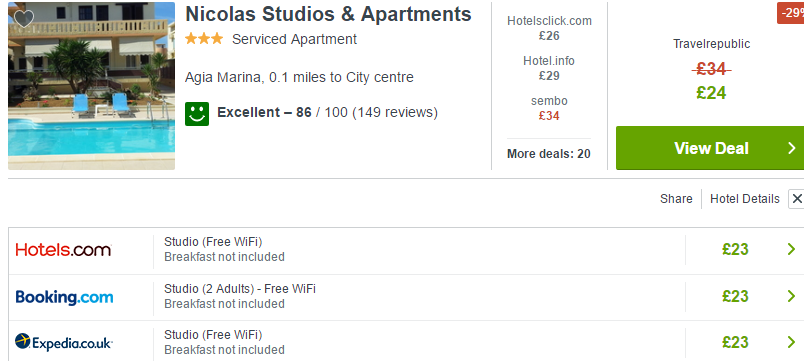
Task: Open the Hotels.com deal arrow
Action: (791, 249)
